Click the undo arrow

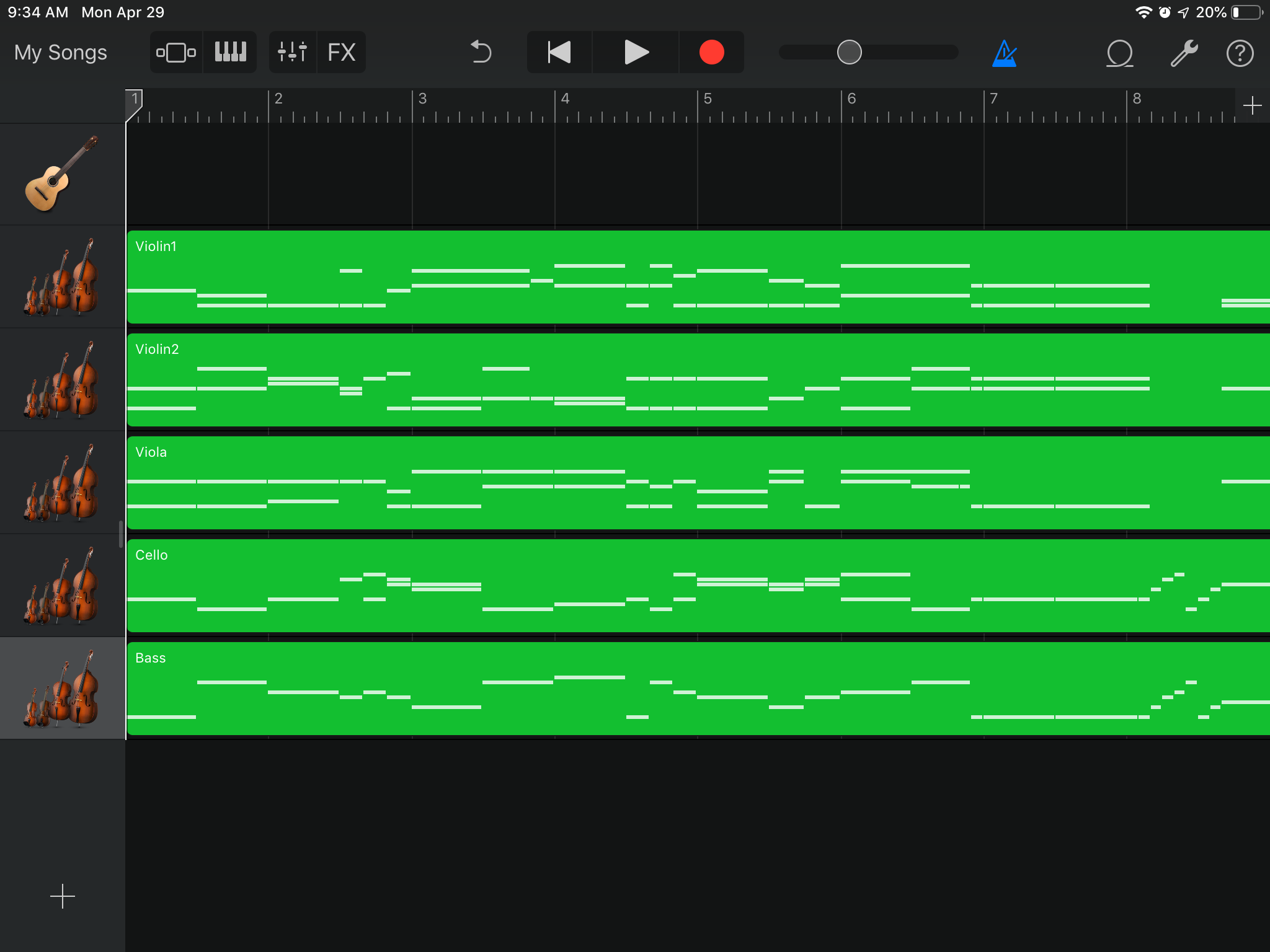481,52
